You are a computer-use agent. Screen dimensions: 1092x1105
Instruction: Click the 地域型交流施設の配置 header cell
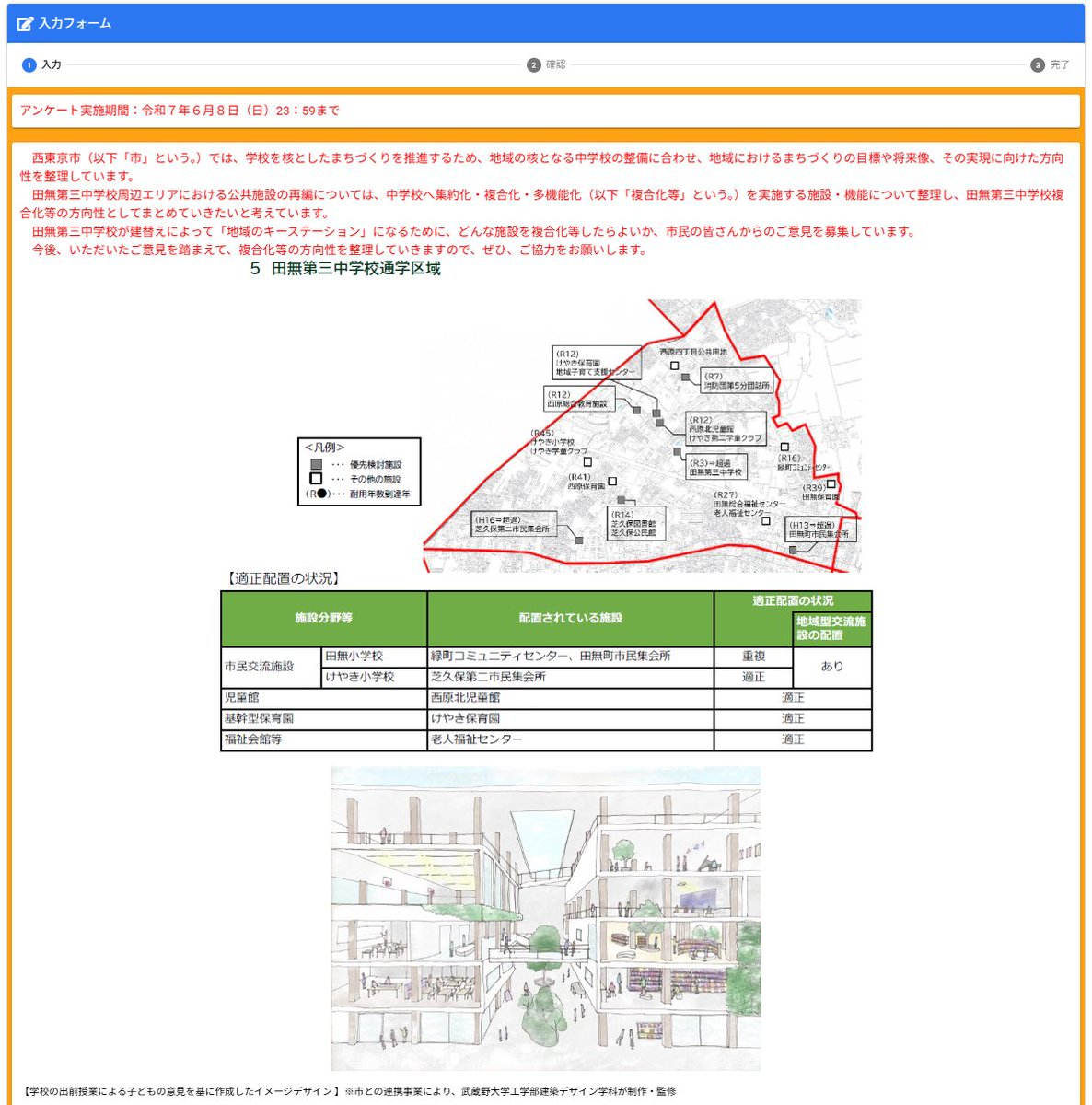click(831, 629)
